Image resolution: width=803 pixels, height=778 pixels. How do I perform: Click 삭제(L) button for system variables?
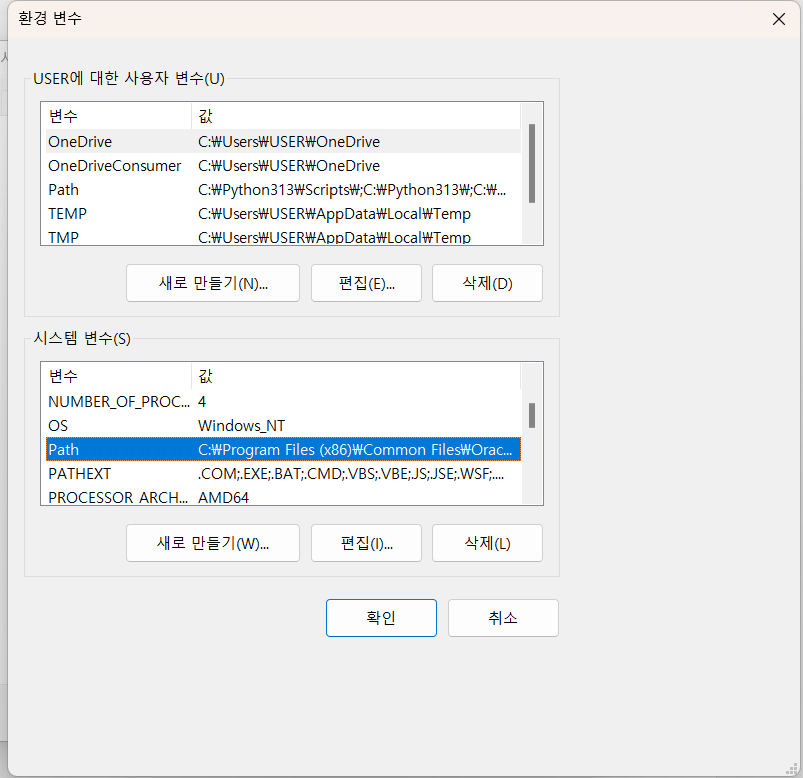pyautogui.click(x=487, y=543)
